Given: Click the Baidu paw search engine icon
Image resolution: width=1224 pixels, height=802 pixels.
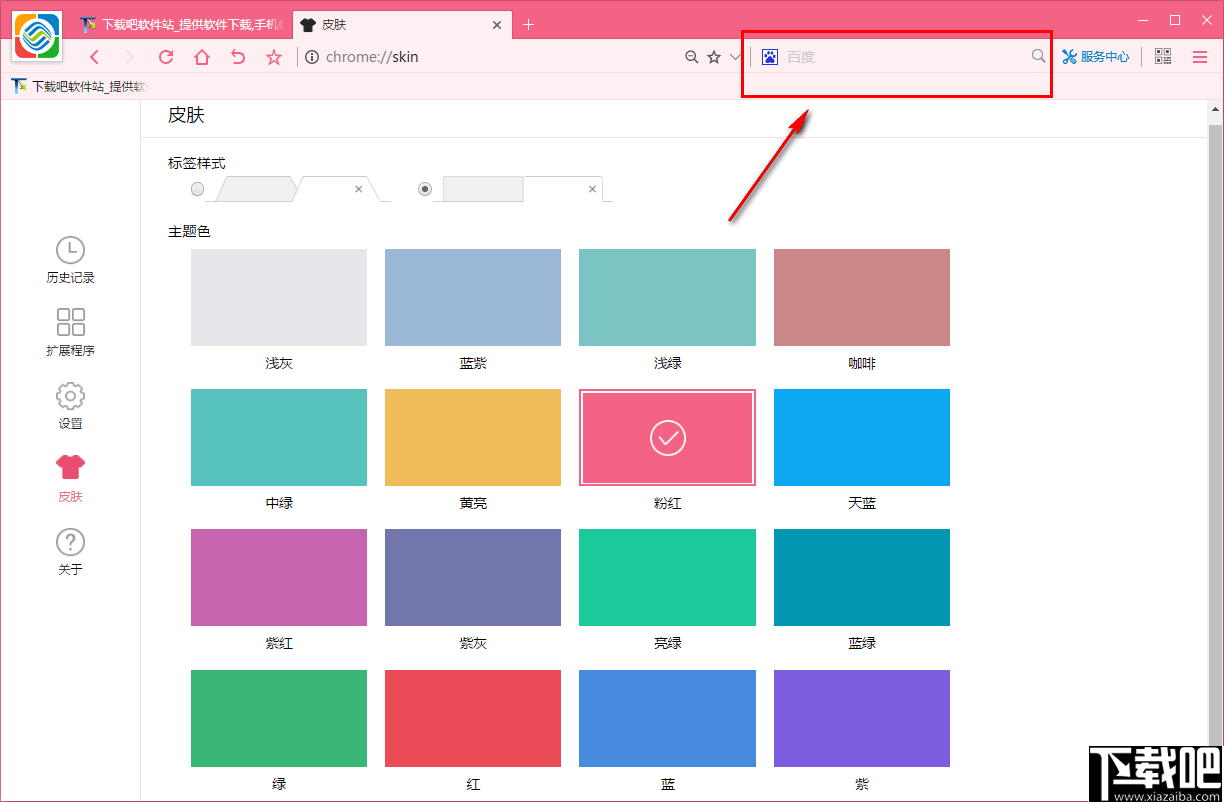Looking at the screenshot, I should (x=769, y=57).
